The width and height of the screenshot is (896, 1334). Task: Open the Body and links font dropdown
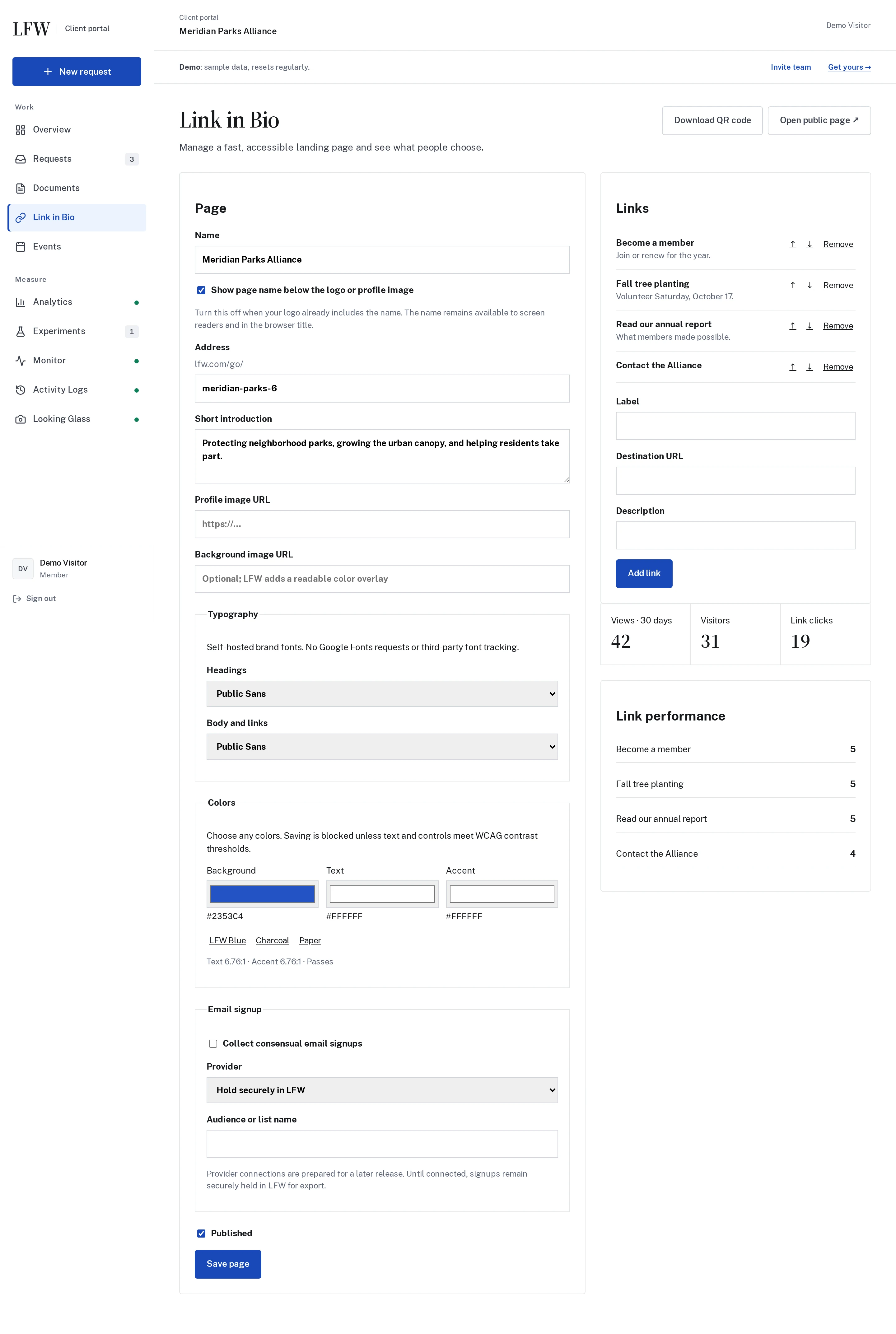(382, 747)
